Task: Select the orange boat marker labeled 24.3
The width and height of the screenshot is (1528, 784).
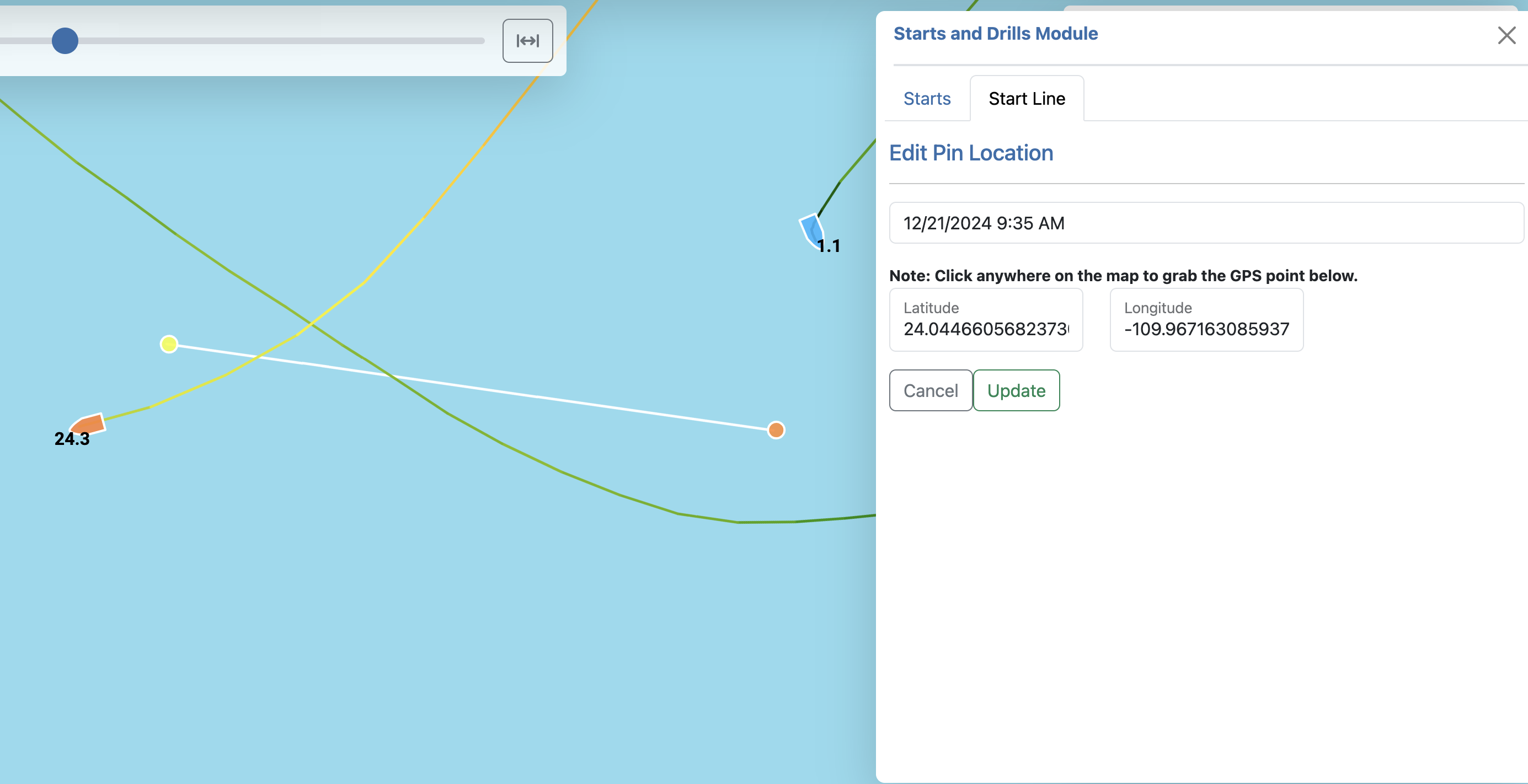Action: [88, 425]
